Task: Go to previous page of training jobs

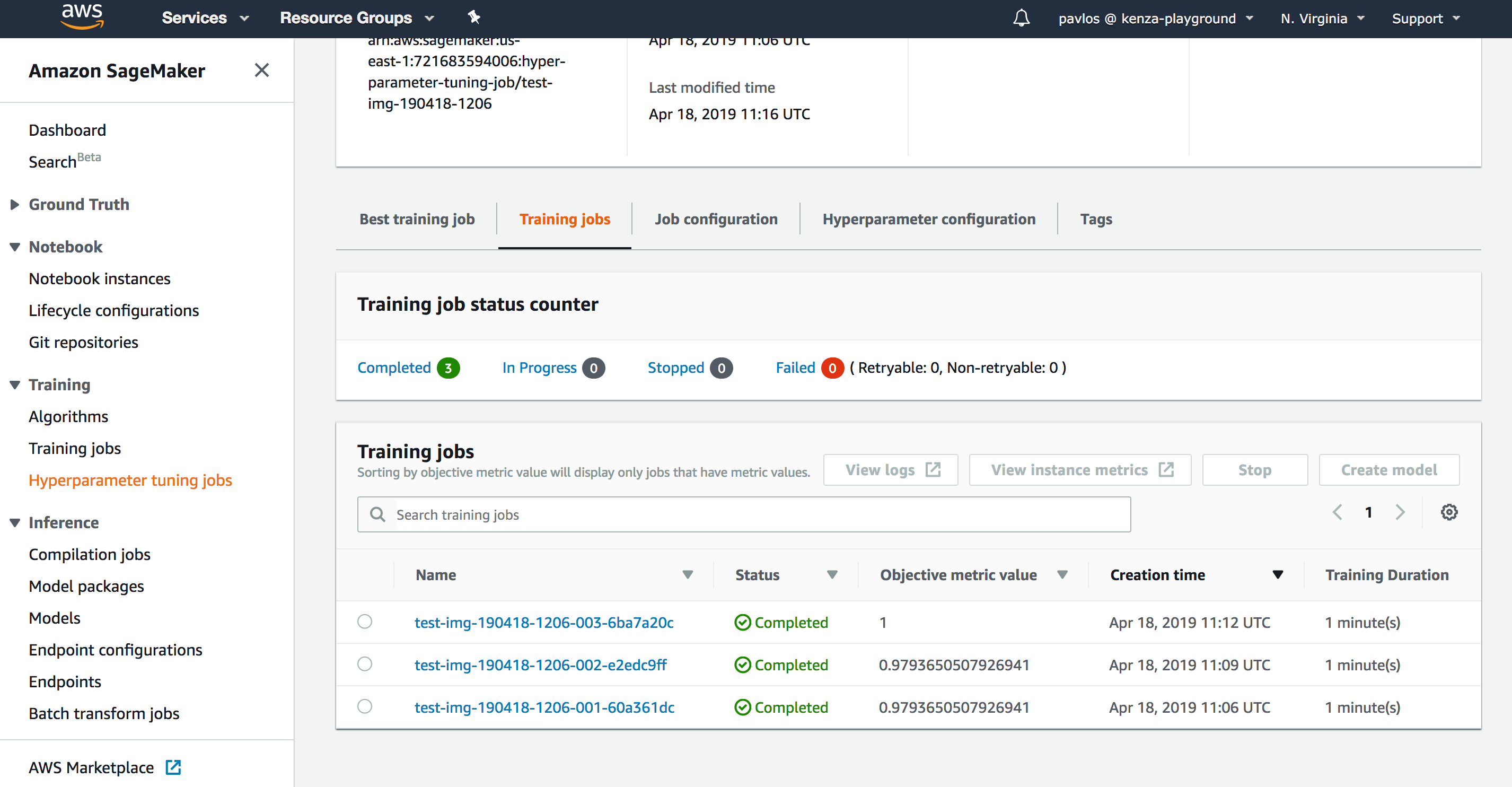Action: point(1337,512)
